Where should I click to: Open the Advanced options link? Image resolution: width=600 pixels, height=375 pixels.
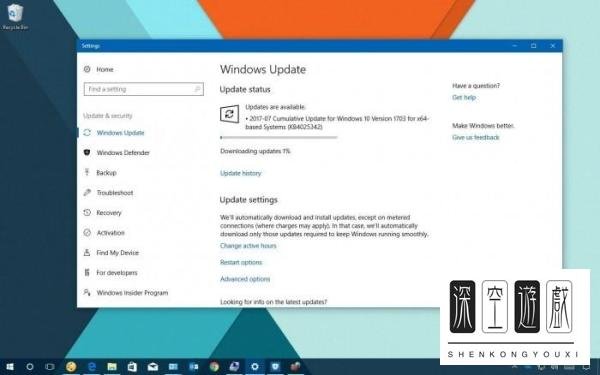tap(245, 279)
